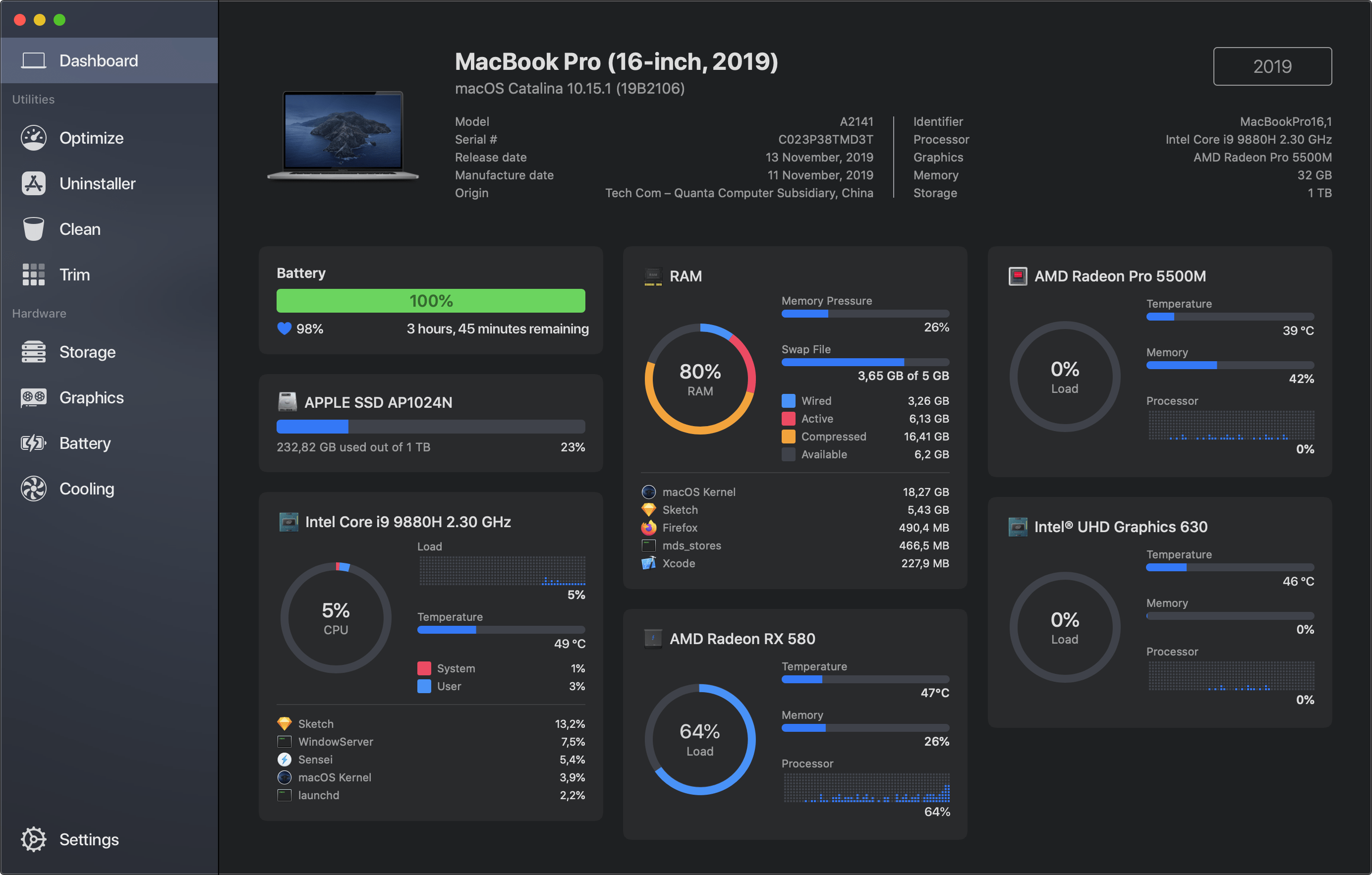Click the 2019 year badge button
The image size is (1372, 875).
click(1275, 67)
